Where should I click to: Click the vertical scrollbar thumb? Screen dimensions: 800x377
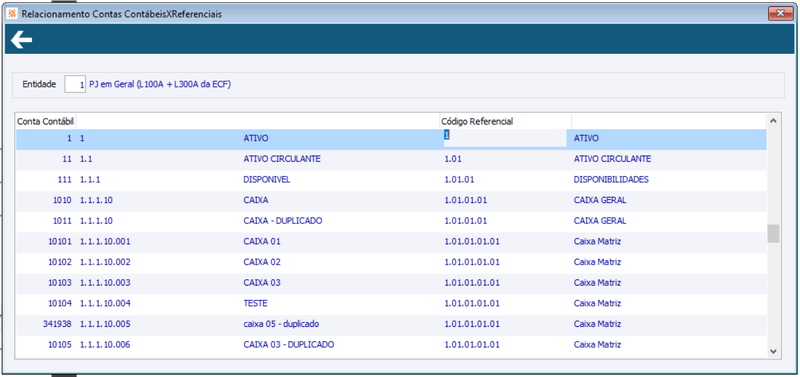tap(773, 234)
